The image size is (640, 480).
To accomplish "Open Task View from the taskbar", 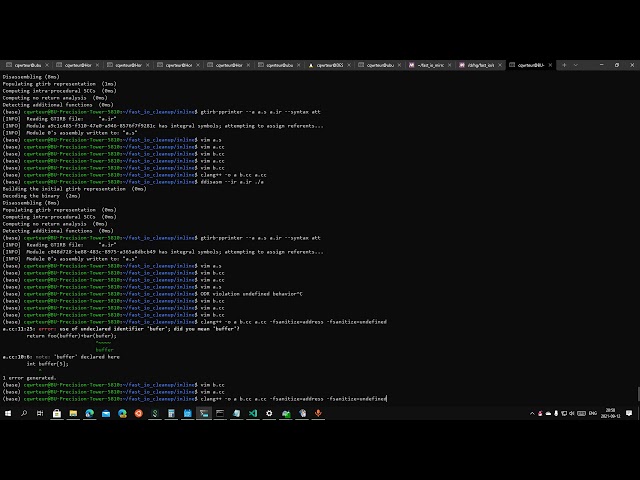I will (x=40, y=413).
